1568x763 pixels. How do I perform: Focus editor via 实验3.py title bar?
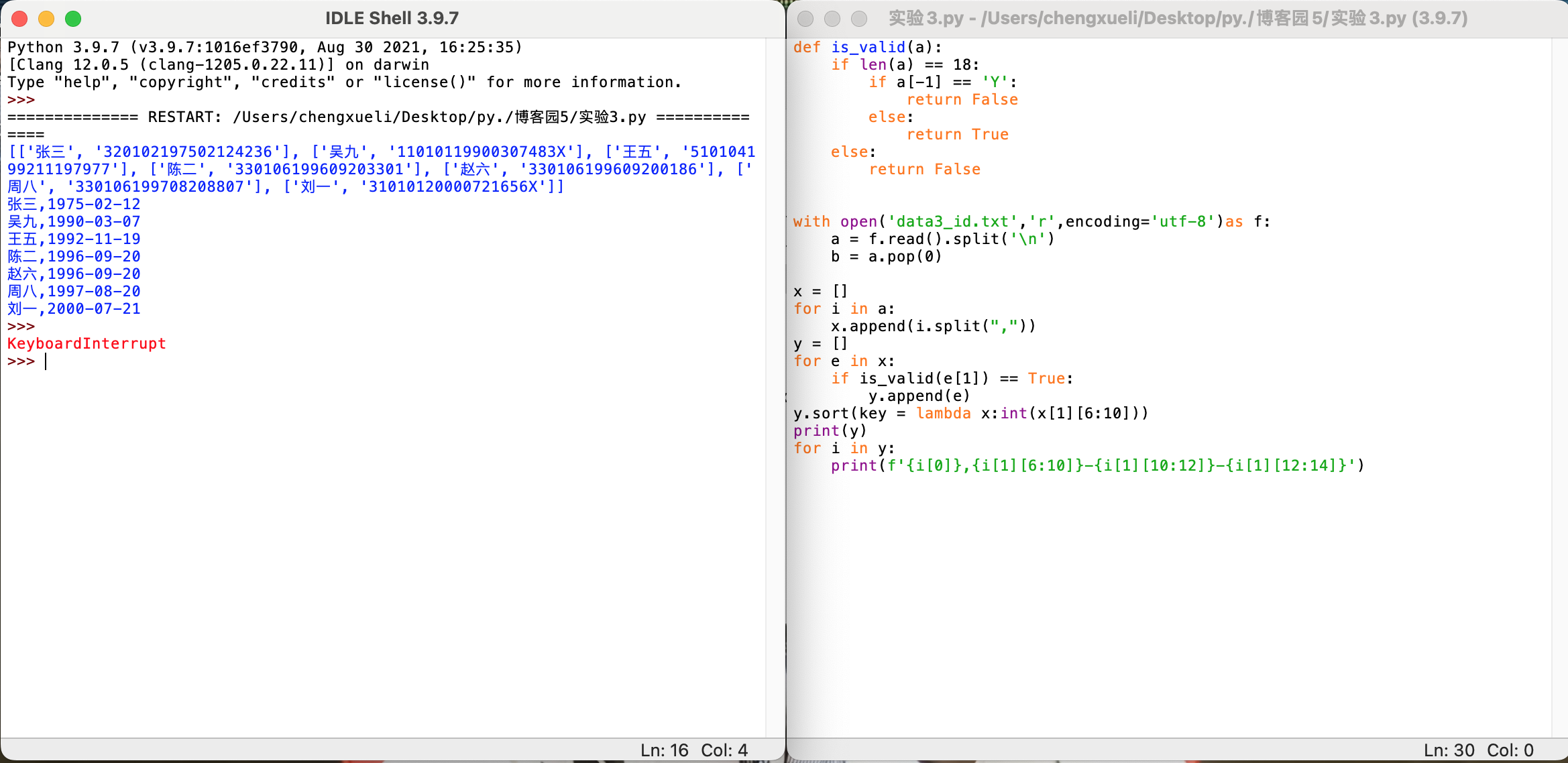pyautogui.click(x=1177, y=18)
